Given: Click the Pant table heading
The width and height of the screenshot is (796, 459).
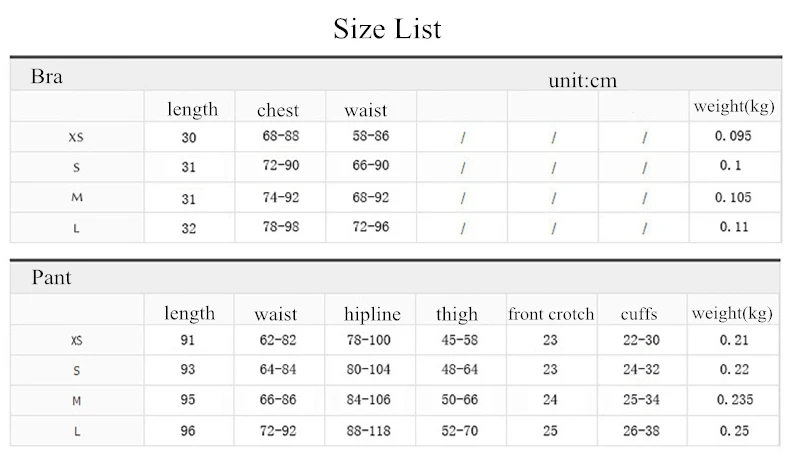Looking at the screenshot, I should (x=51, y=278).
